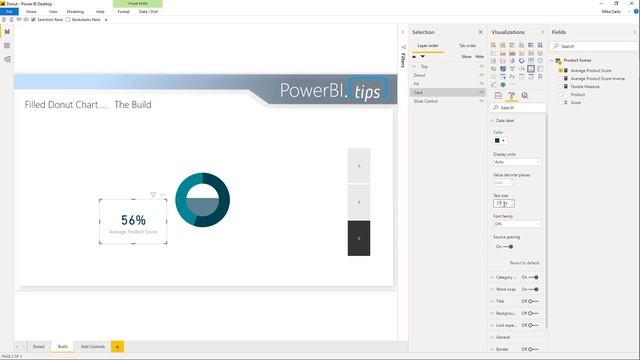
Task: Switch to Model view in left sidebar
Action: coord(7,59)
